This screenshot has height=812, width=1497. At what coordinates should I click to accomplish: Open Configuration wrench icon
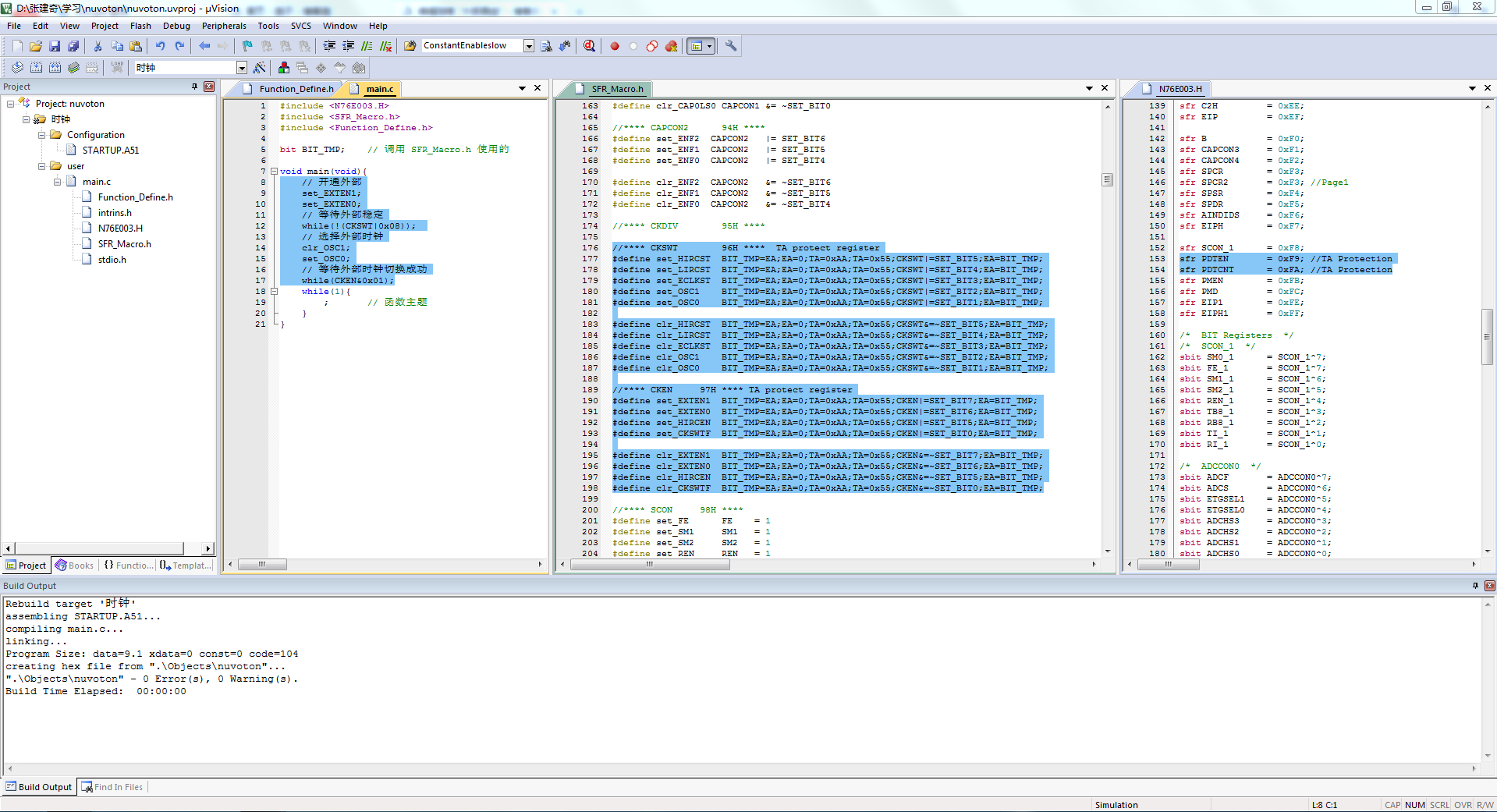tap(731, 46)
